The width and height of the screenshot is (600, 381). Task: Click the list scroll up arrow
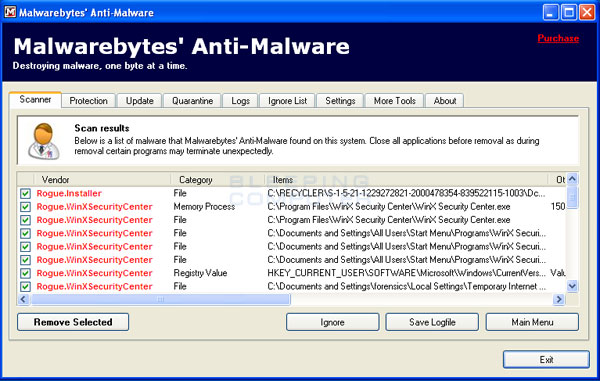point(572,179)
